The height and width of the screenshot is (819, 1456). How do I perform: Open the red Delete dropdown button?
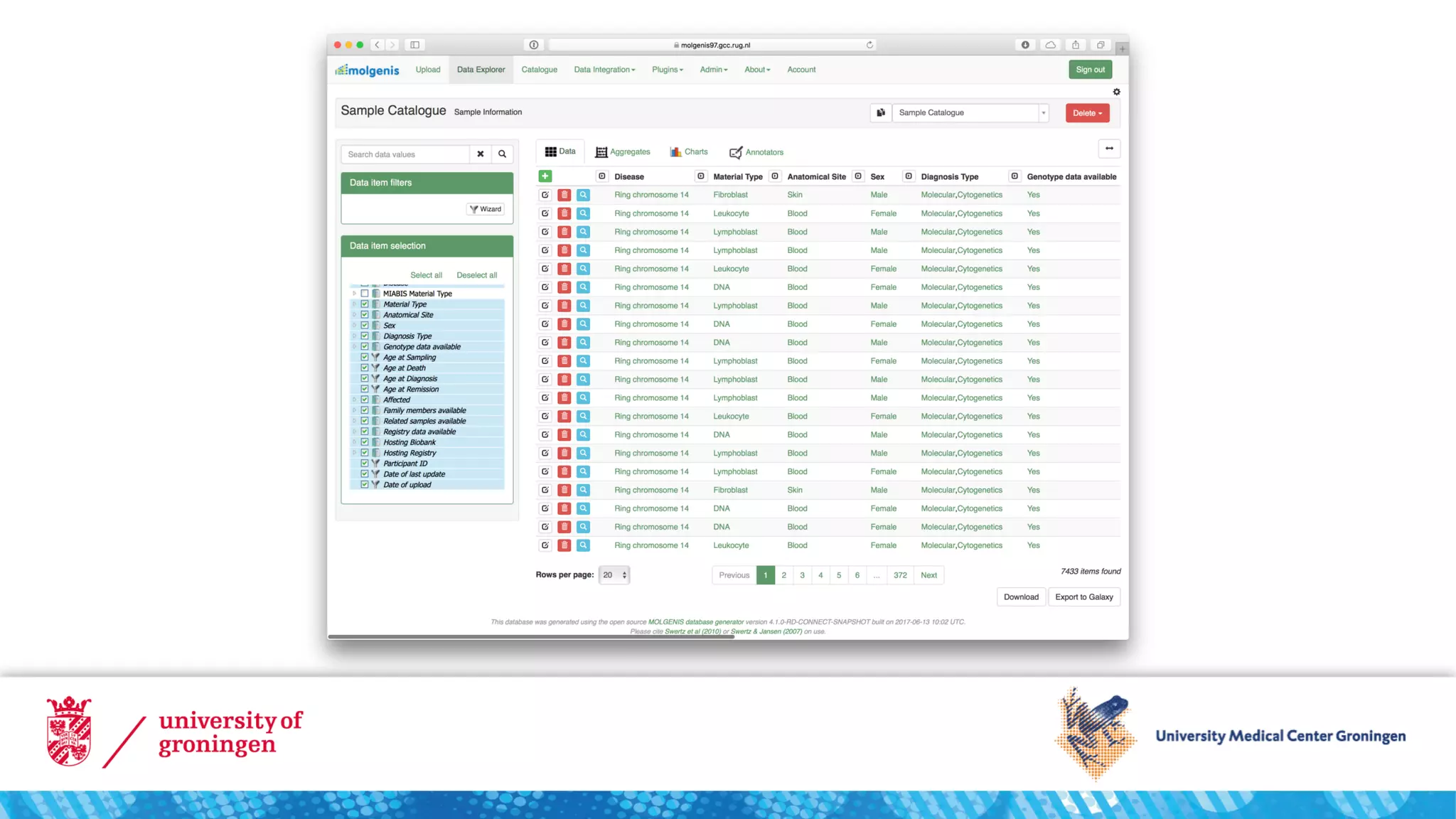pos(1087,113)
